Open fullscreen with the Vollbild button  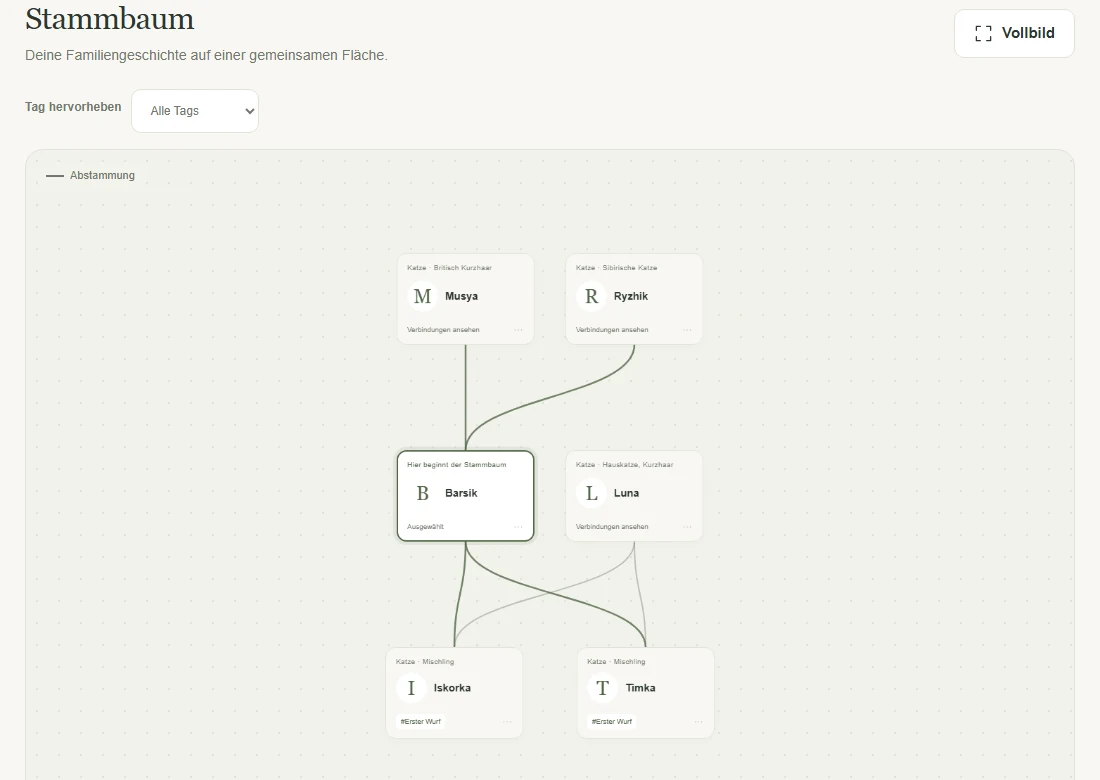[x=1014, y=33]
